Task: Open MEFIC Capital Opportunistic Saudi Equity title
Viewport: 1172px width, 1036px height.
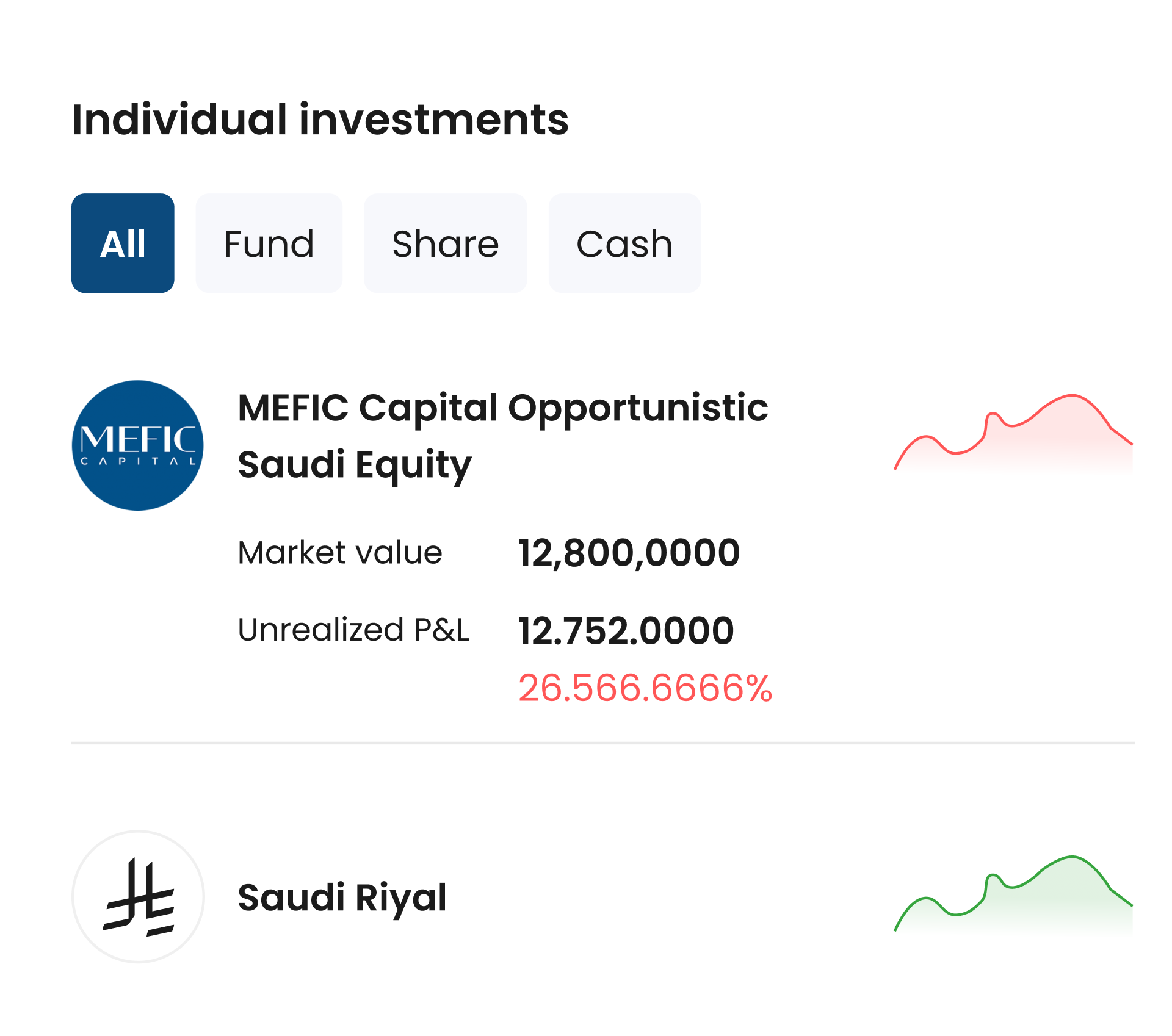Action: tap(502, 408)
